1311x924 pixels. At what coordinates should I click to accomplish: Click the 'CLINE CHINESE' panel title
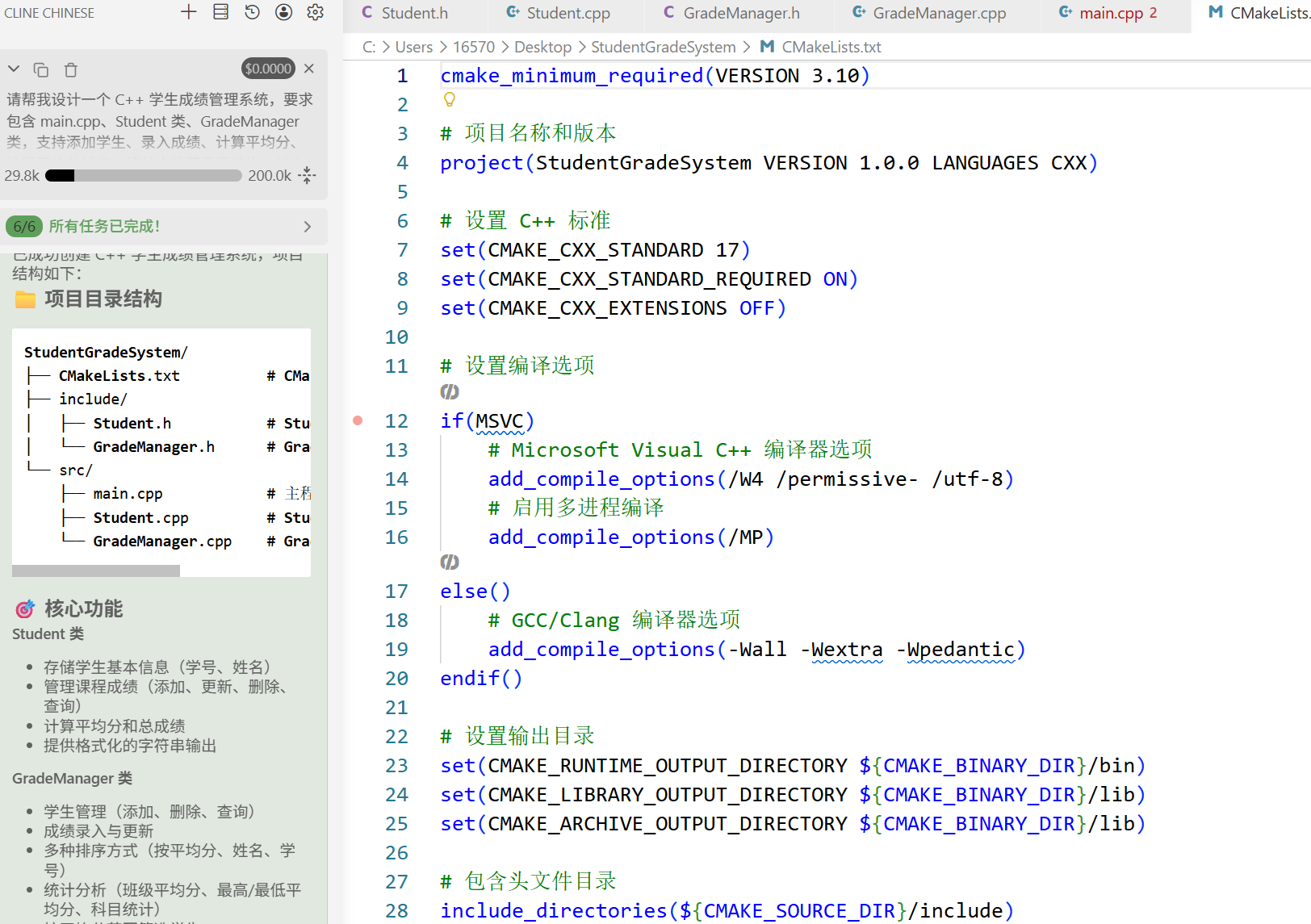(x=49, y=13)
